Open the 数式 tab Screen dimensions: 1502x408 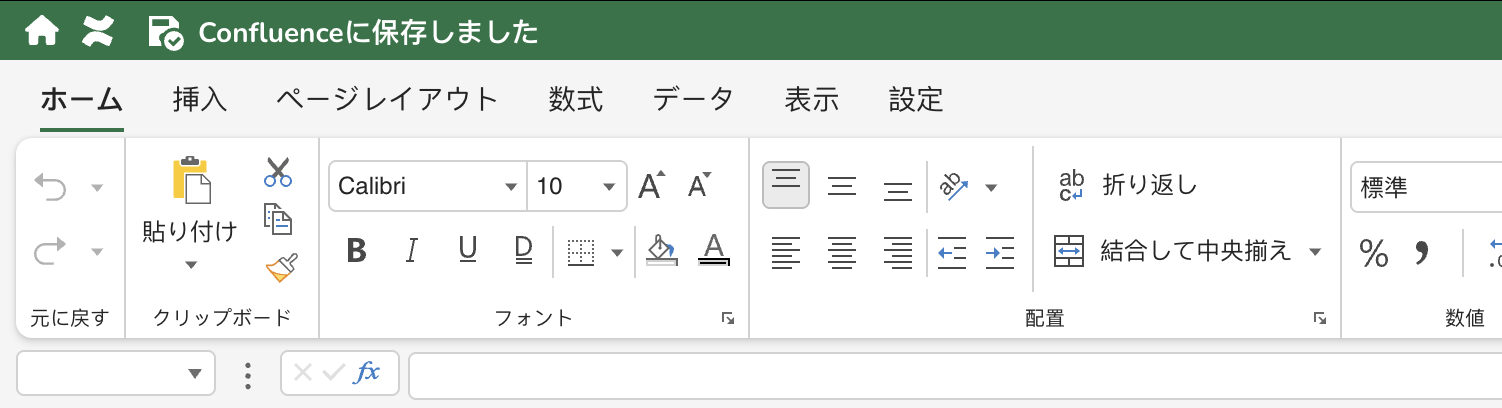click(576, 100)
